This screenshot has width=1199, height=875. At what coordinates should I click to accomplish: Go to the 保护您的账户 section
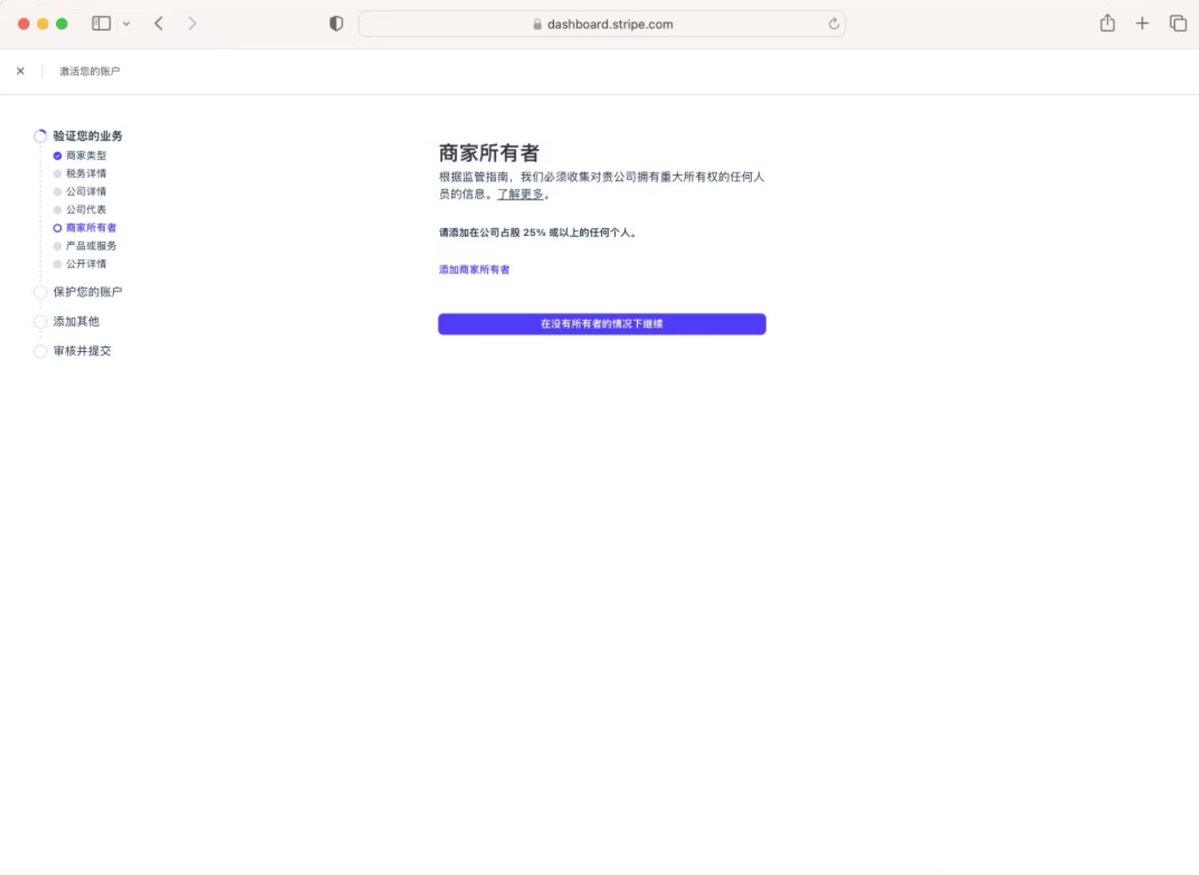(87, 291)
